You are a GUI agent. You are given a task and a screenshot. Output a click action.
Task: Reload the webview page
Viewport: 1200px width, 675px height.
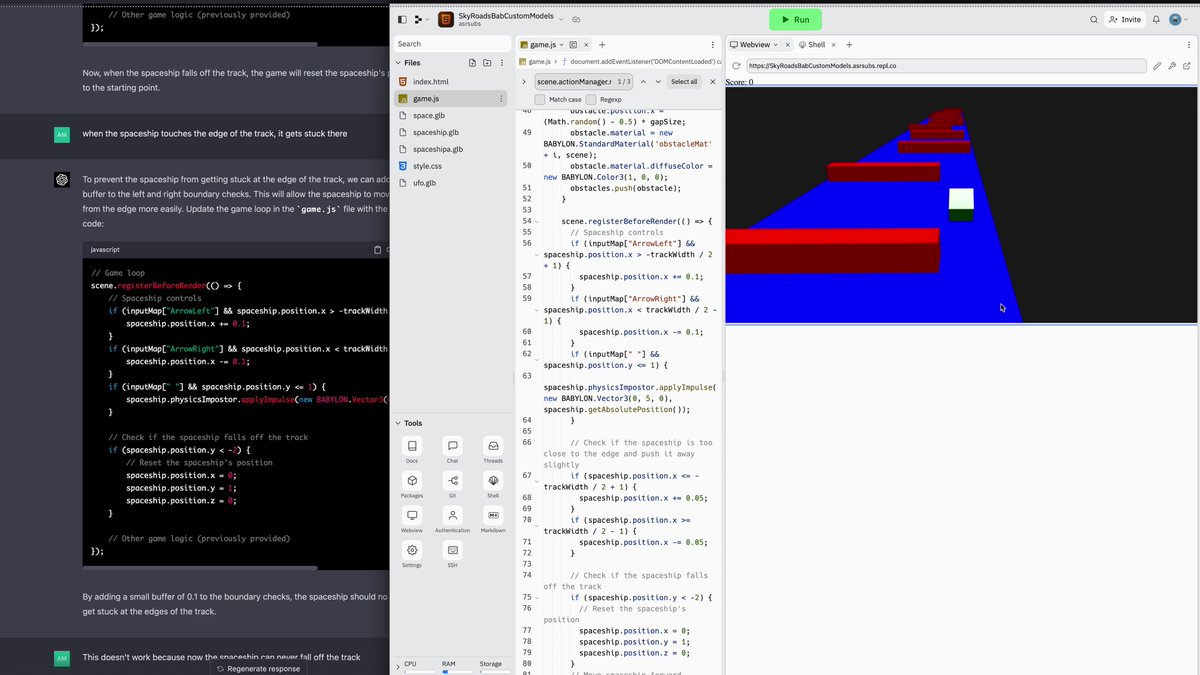tap(736, 66)
